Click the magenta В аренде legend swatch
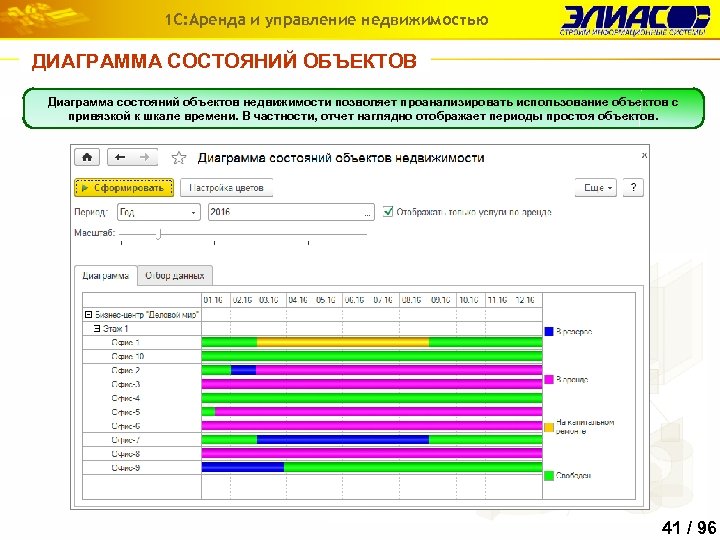The image size is (720, 540). click(549, 379)
